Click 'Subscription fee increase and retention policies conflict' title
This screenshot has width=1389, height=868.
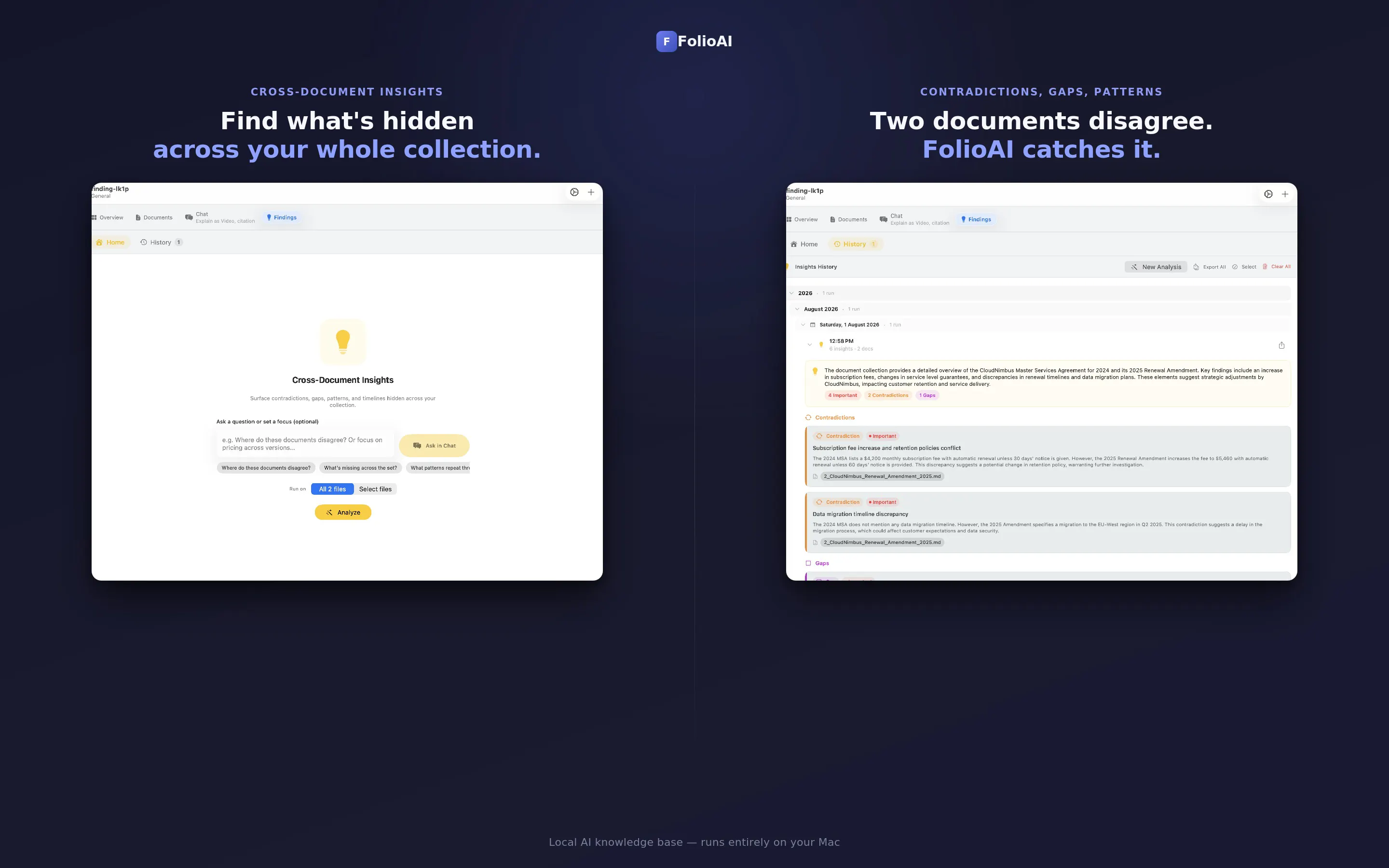tap(886, 448)
